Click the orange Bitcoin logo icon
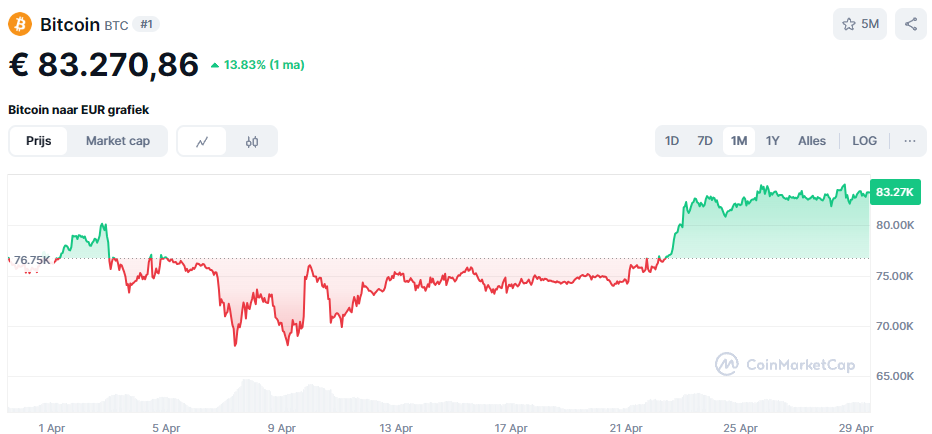932x434 pixels. (20, 24)
